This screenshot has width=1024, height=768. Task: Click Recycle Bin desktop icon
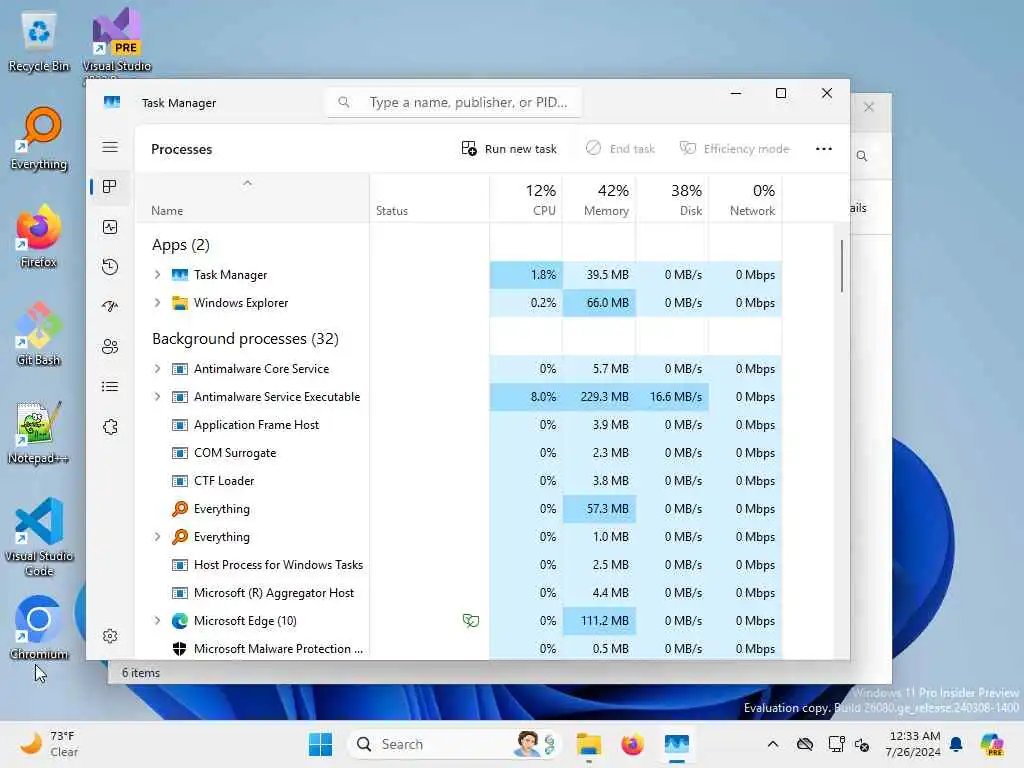39,42
